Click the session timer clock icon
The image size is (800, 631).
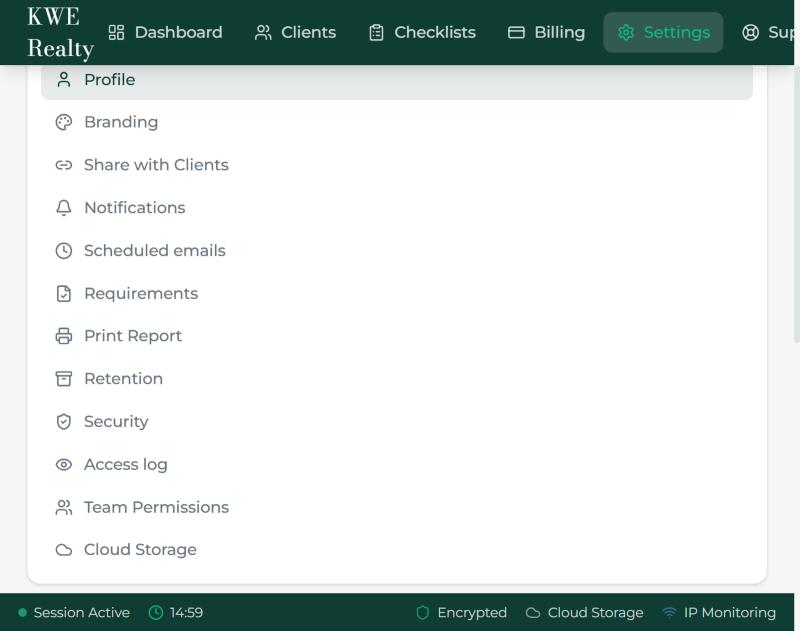point(156,613)
